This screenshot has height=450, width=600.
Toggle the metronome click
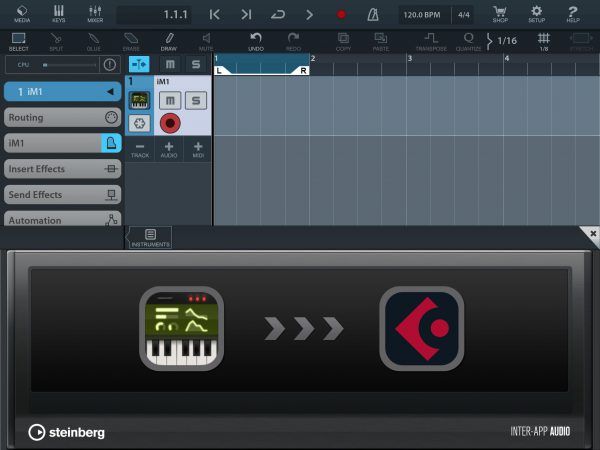click(373, 15)
